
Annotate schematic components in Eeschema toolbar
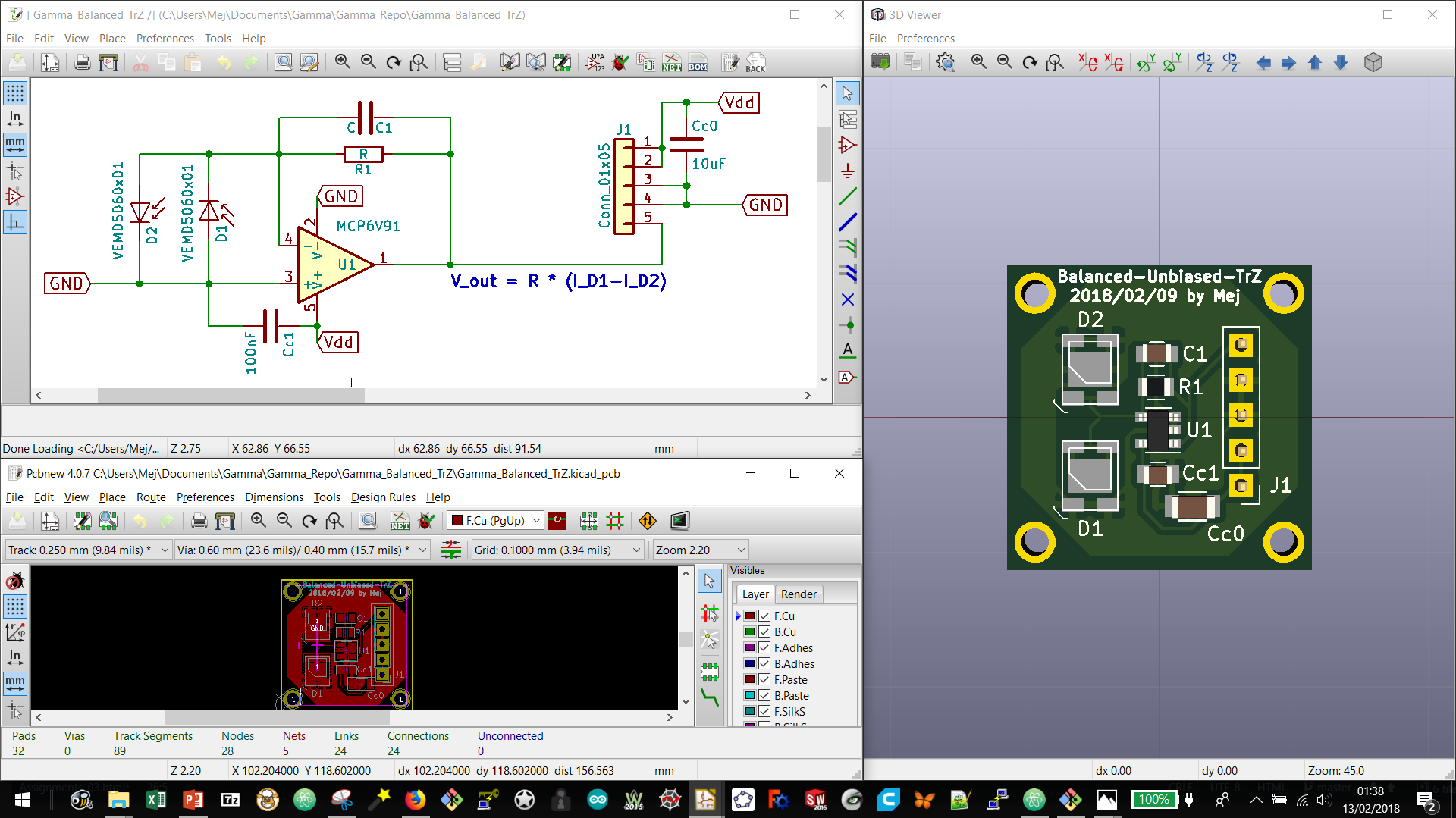pos(595,63)
